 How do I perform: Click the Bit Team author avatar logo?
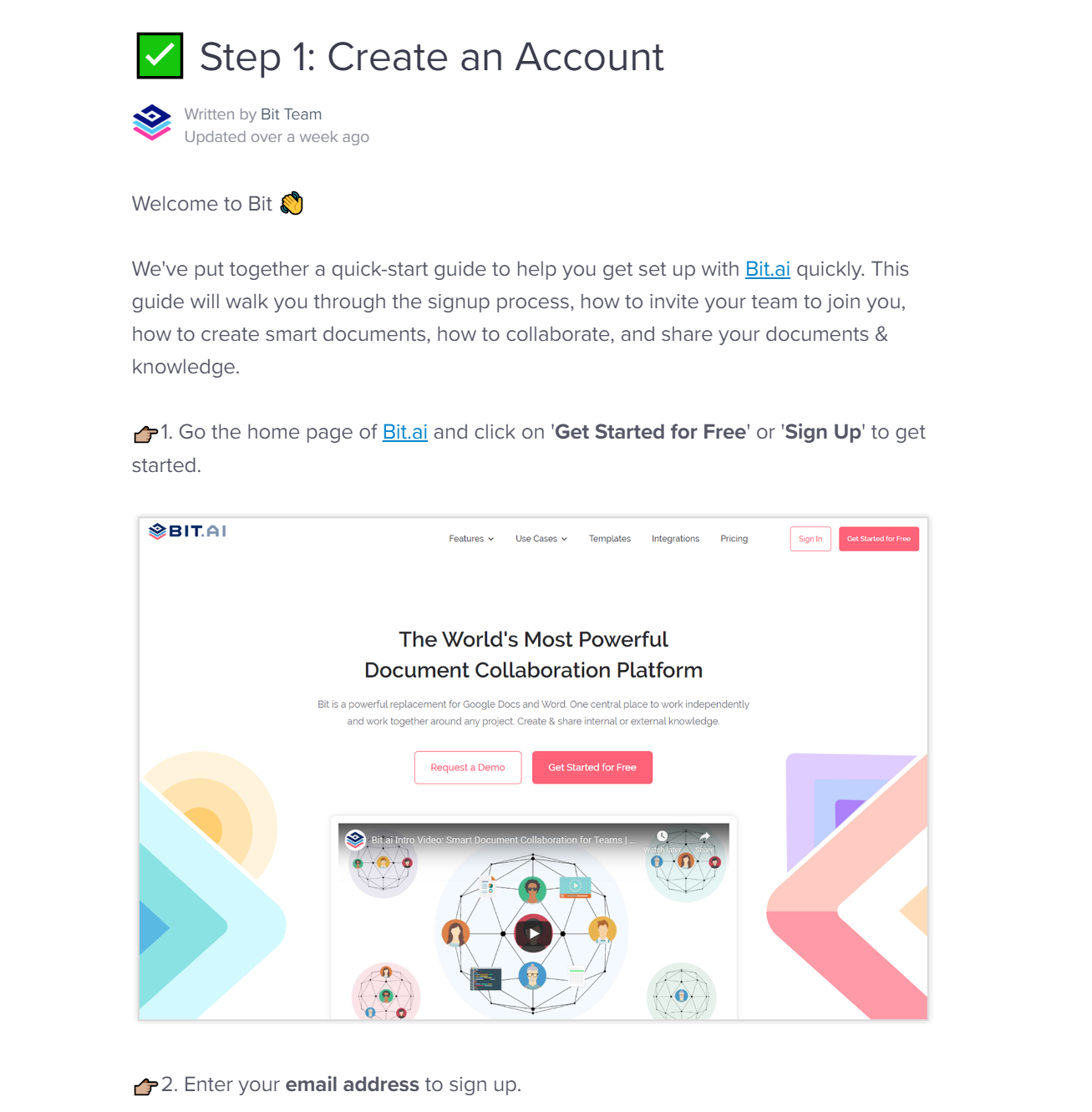tap(152, 123)
